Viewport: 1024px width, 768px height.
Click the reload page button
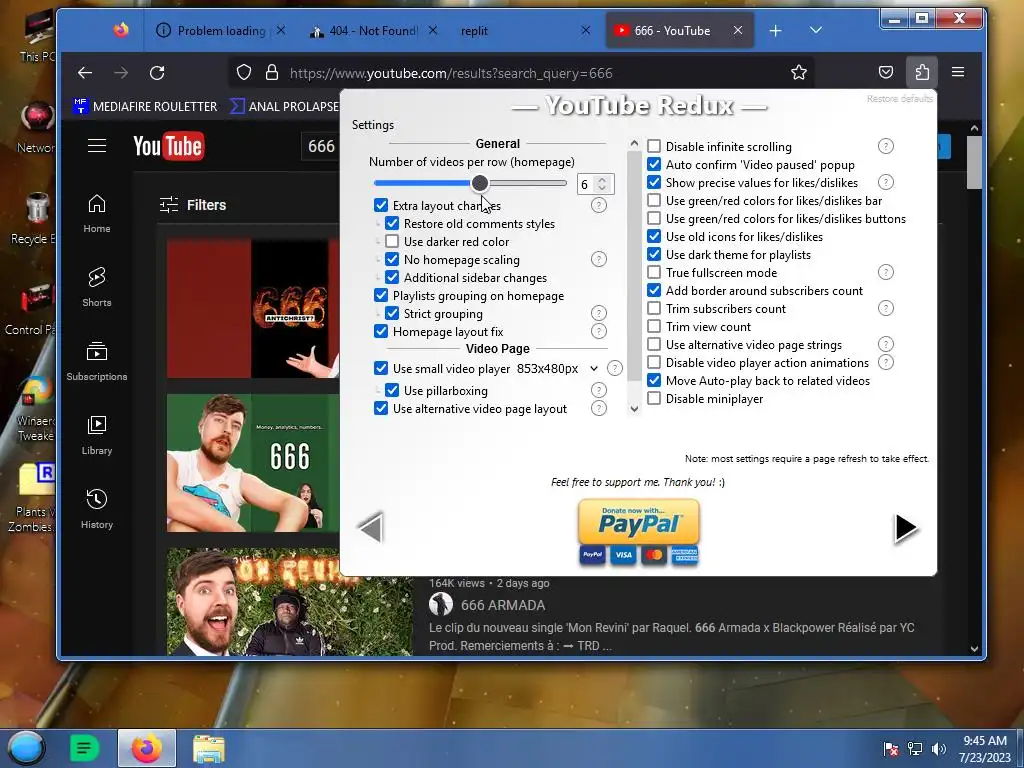[x=157, y=72]
